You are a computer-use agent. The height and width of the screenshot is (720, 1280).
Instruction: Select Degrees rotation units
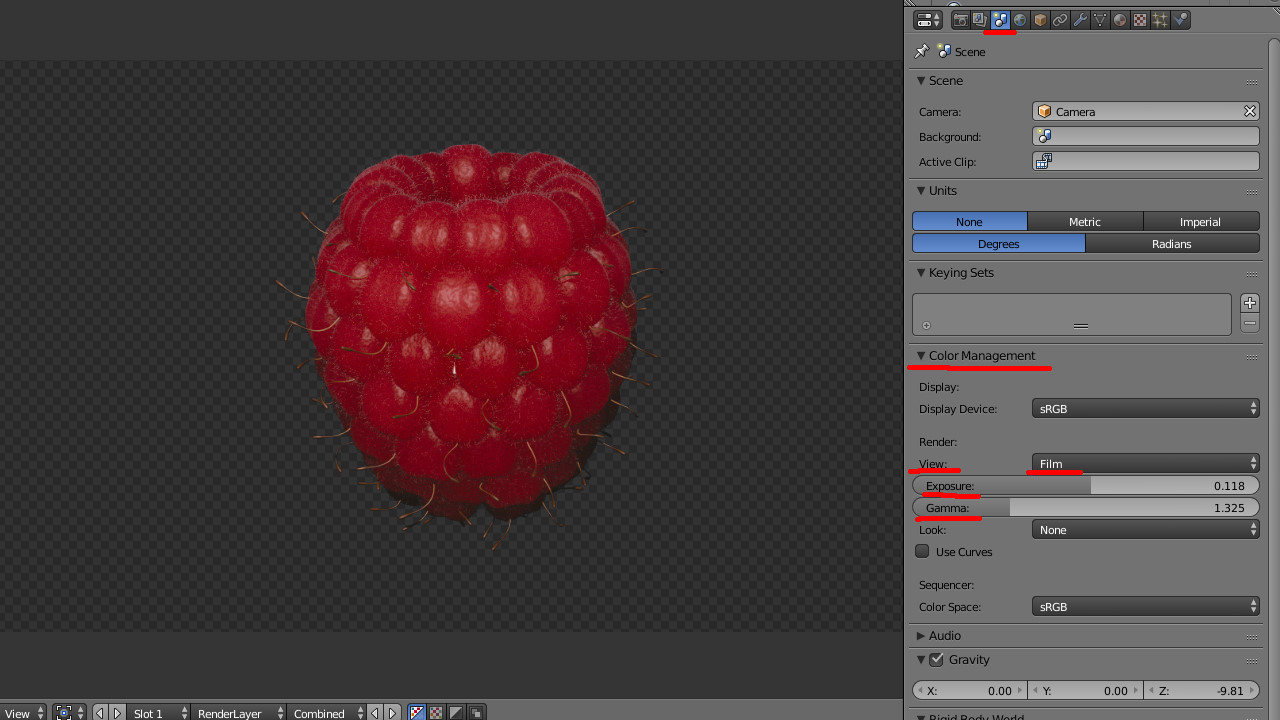point(999,244)
